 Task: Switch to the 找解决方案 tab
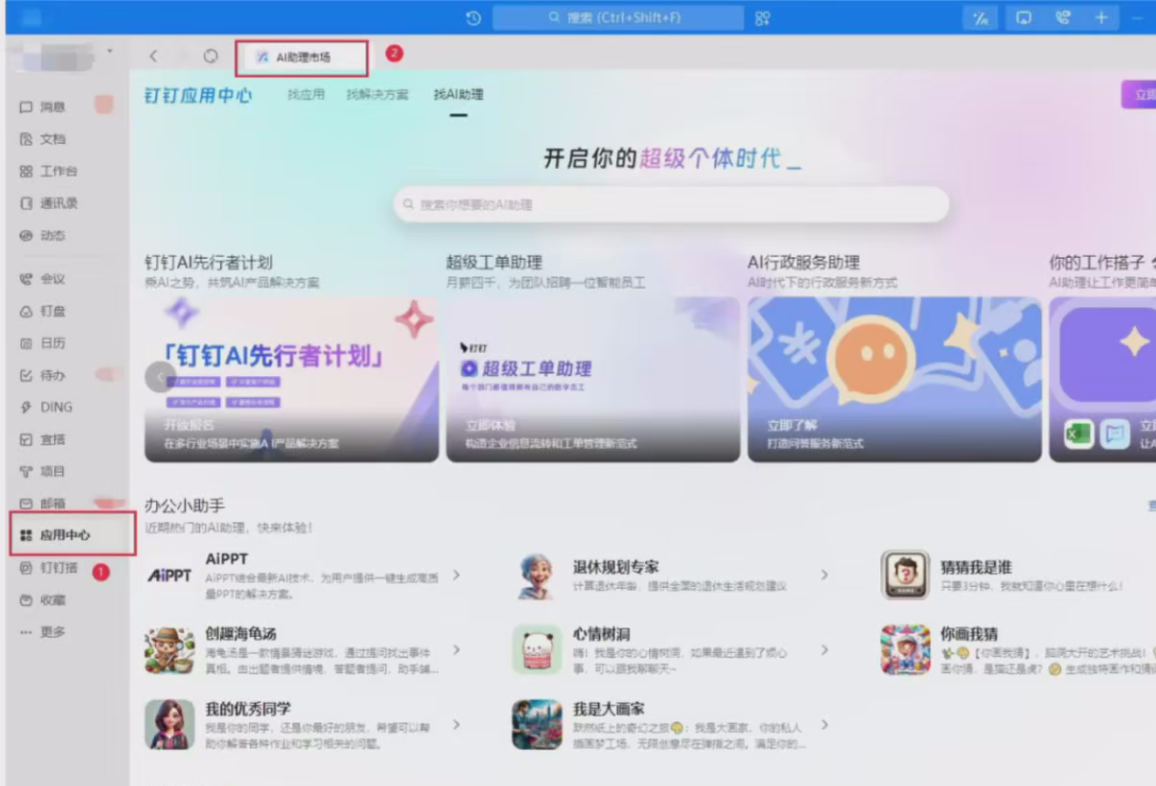pyautogui.click(x=377, y=94)
